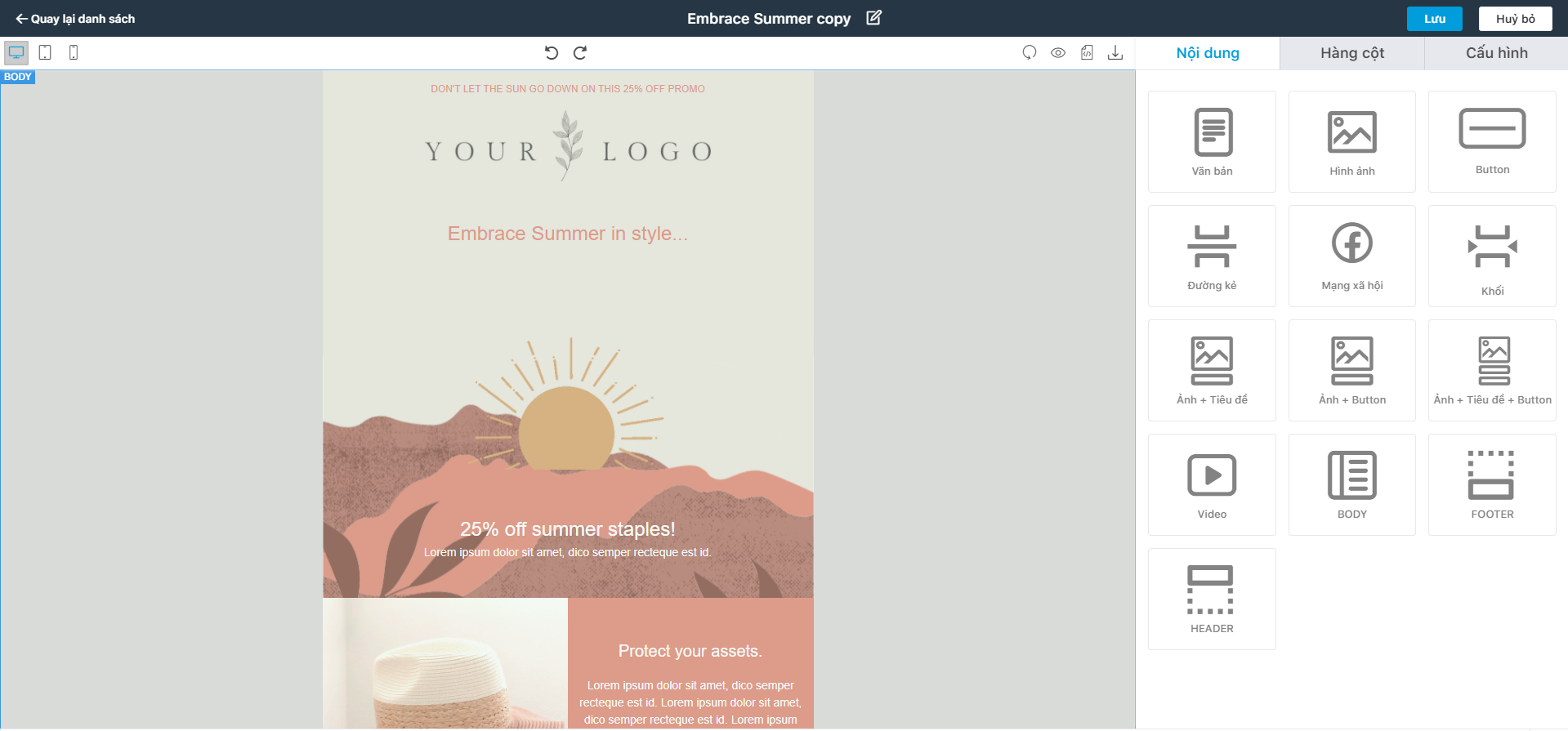Image resolution: width=1568 pixels, height=731 pixels.
Task: Select the straw hat product image
Action: pyautogui.click(x=445, y=663)
